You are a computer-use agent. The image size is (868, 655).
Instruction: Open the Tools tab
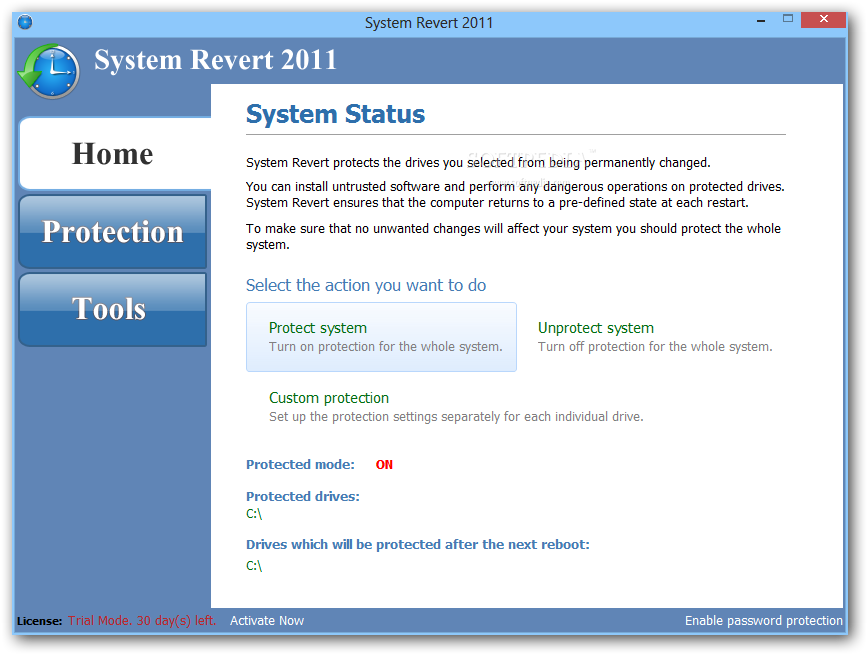pos(113,309)
